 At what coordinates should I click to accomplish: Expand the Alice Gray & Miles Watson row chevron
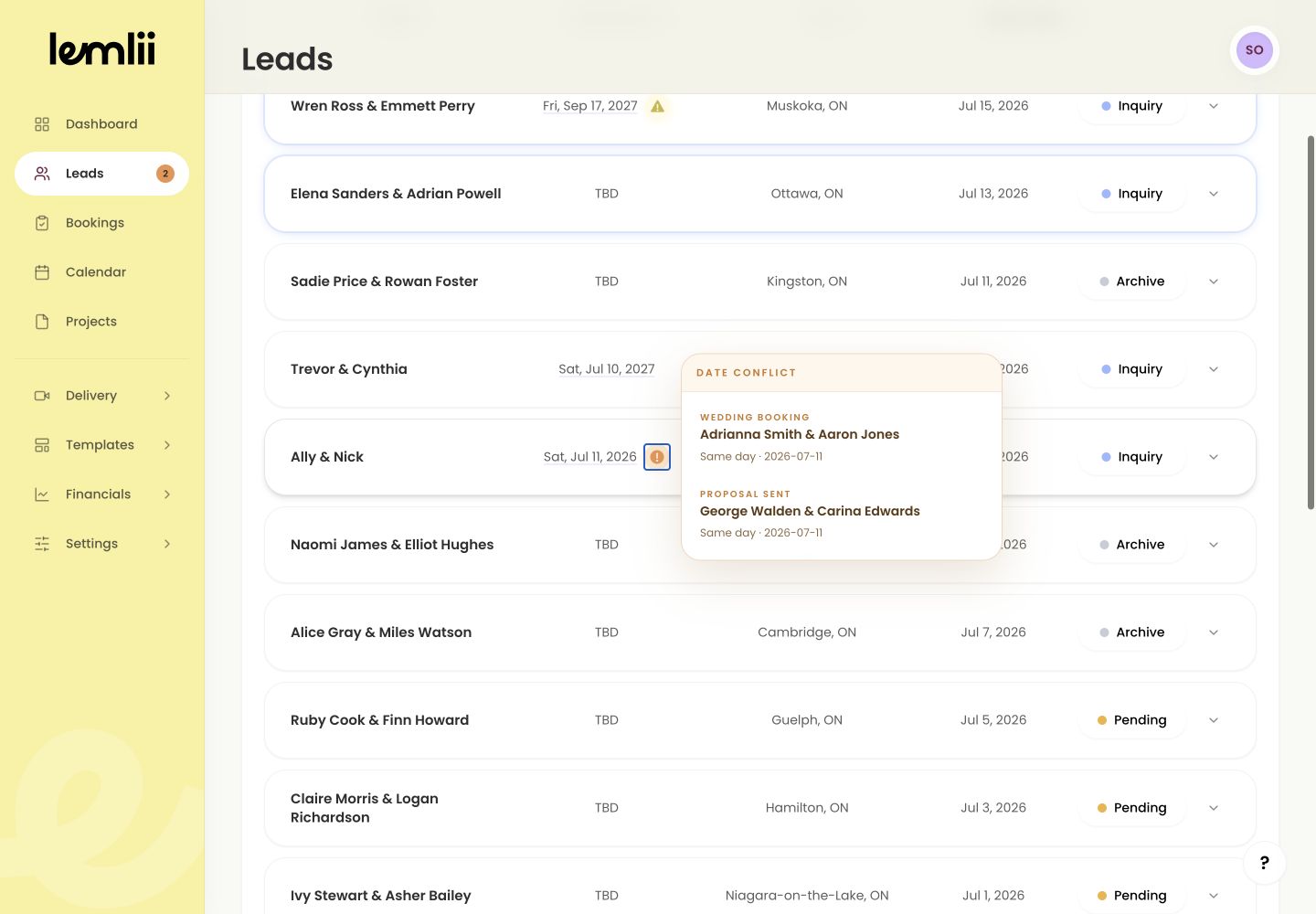(1214, 632)
